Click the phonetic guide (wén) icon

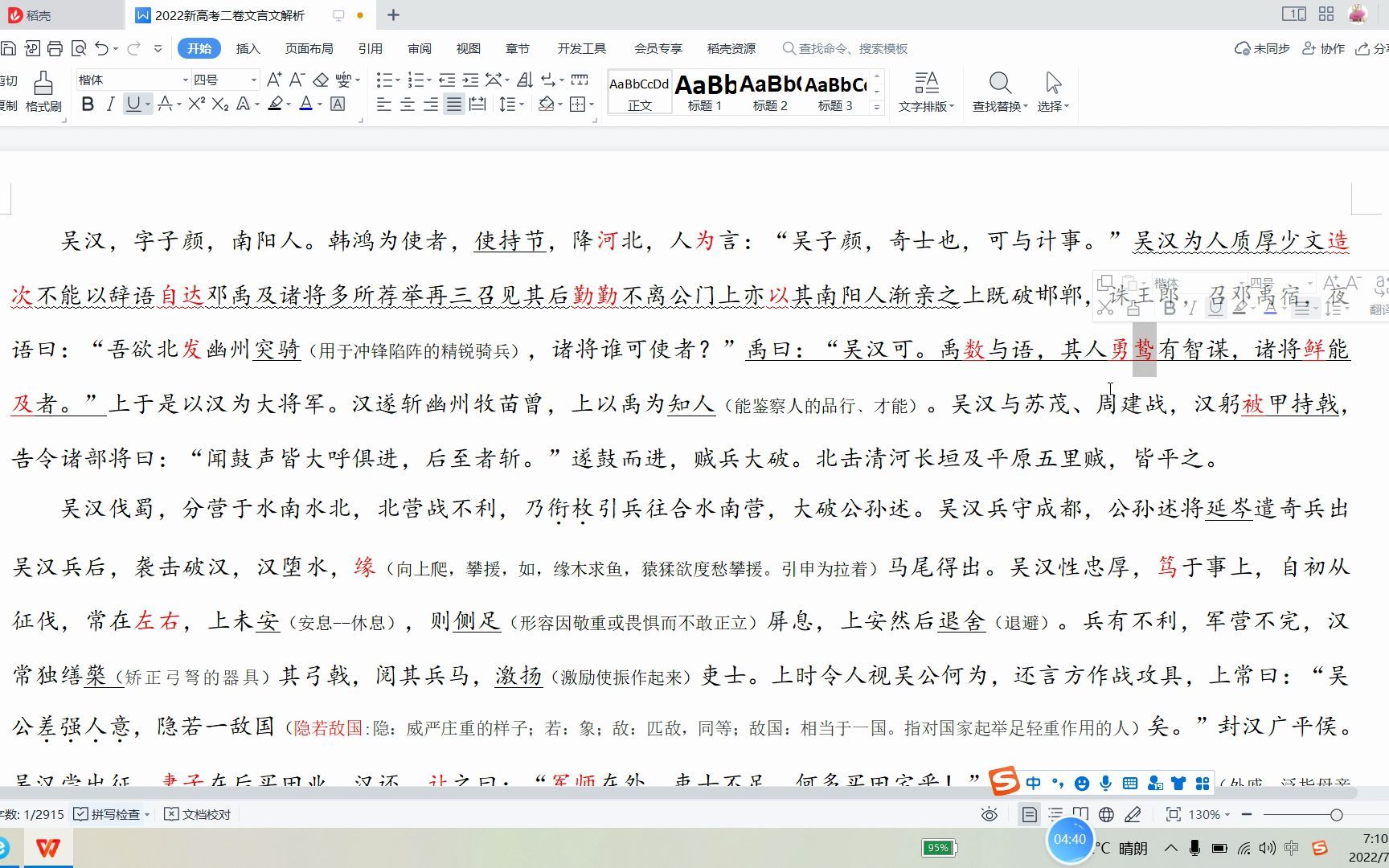[x=343, y=80]
